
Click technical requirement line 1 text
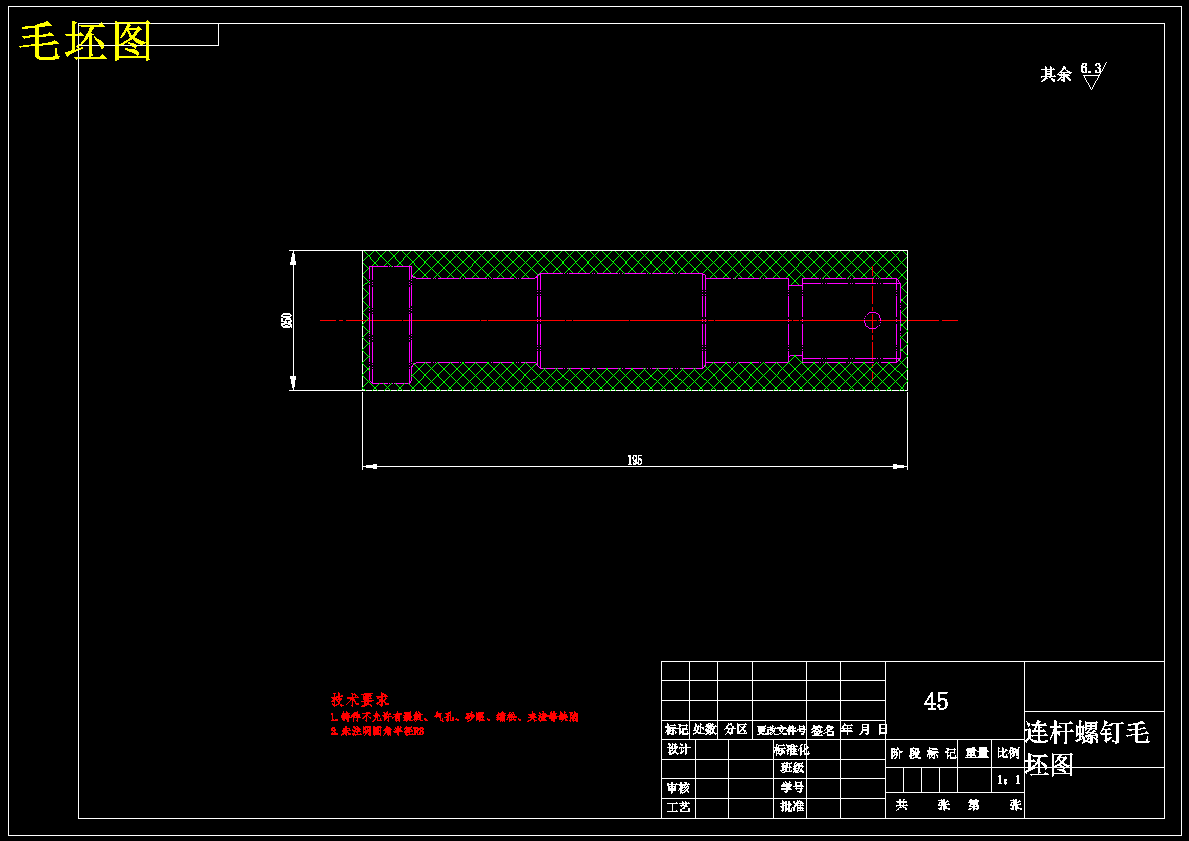point(454,717)
